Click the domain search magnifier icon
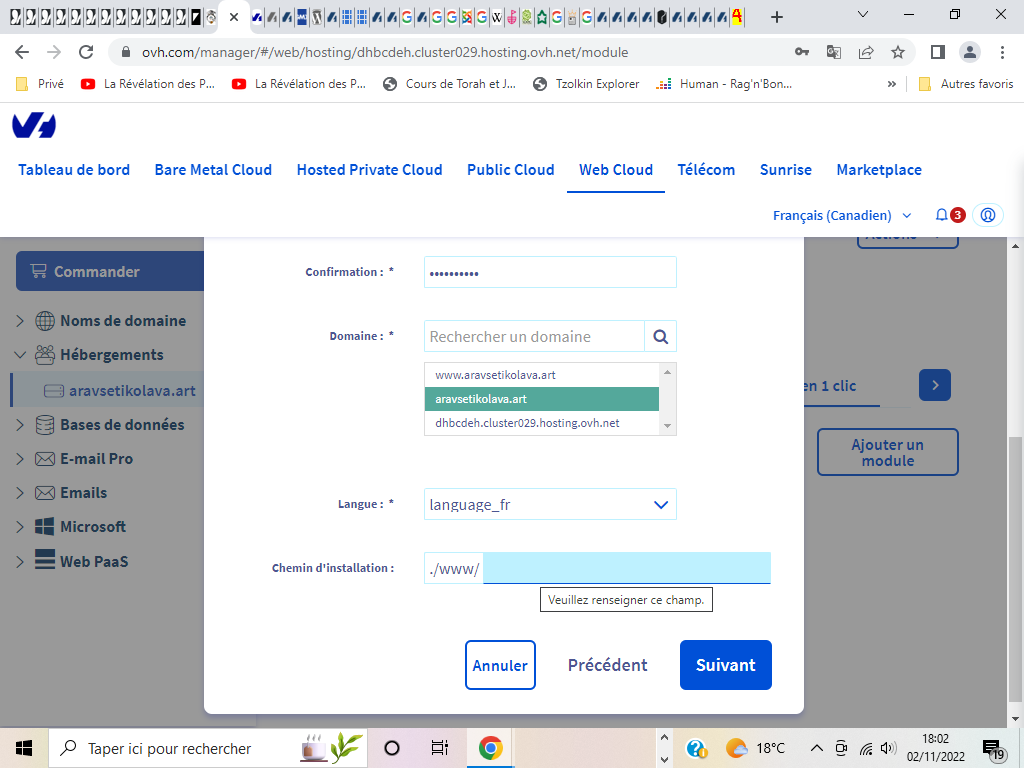Screen dimensions: 1024x768 pos(660,337)
